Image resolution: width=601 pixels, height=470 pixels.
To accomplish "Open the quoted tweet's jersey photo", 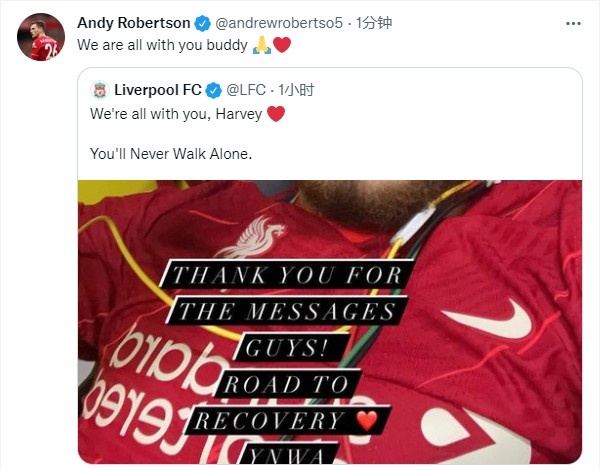I will pos(330,322).
